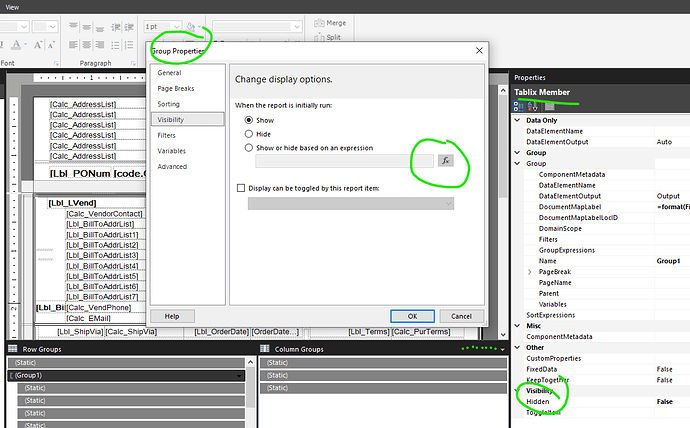Decrease paragraph indent
Image resolution: width=690 pixels, height=428 pixels.
pyautogui.click(x=116, y=27)
